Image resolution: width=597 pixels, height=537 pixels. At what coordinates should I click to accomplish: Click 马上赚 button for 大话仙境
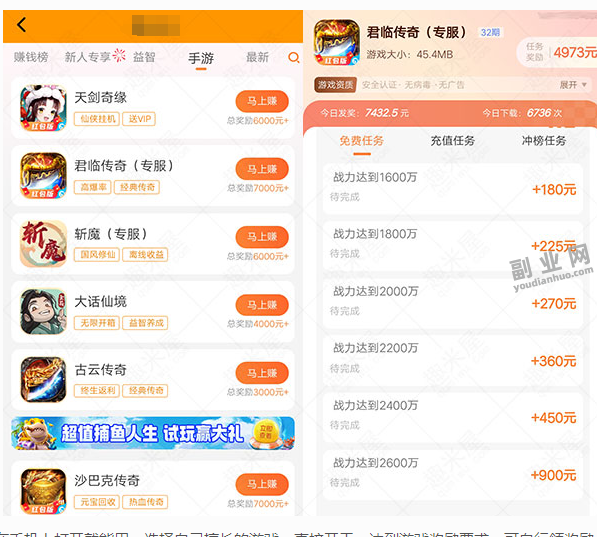(x=262, y=305)
